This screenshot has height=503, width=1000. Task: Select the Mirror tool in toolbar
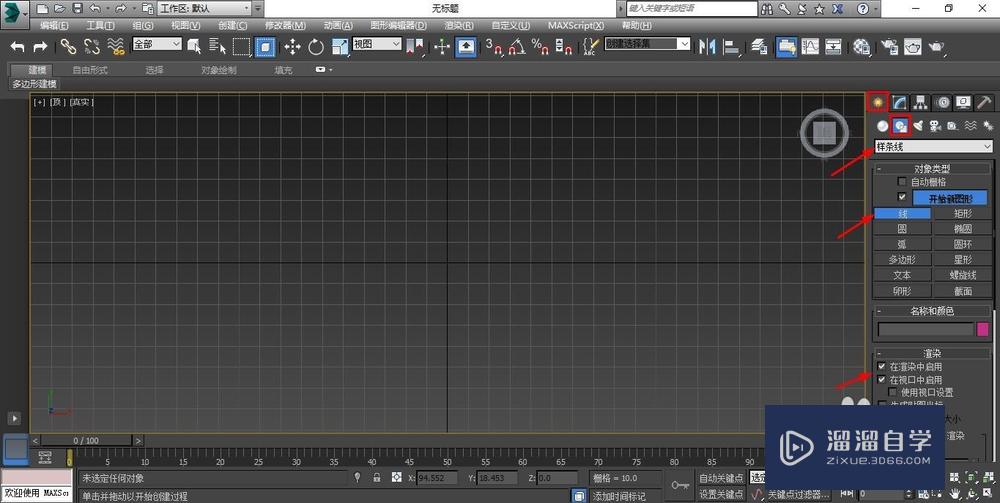[x=708, y=46]
